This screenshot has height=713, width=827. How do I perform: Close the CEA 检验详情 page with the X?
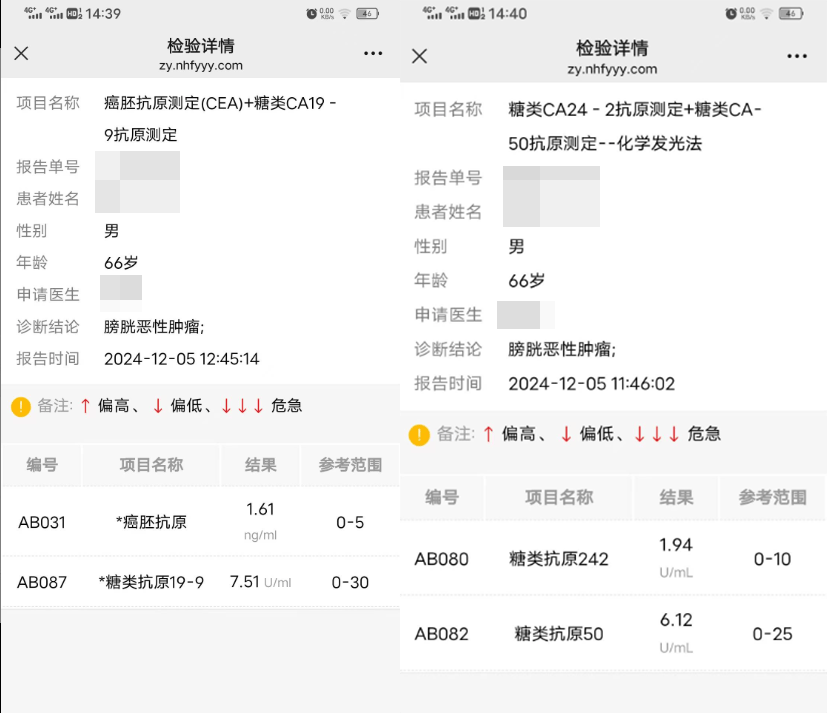21,53
